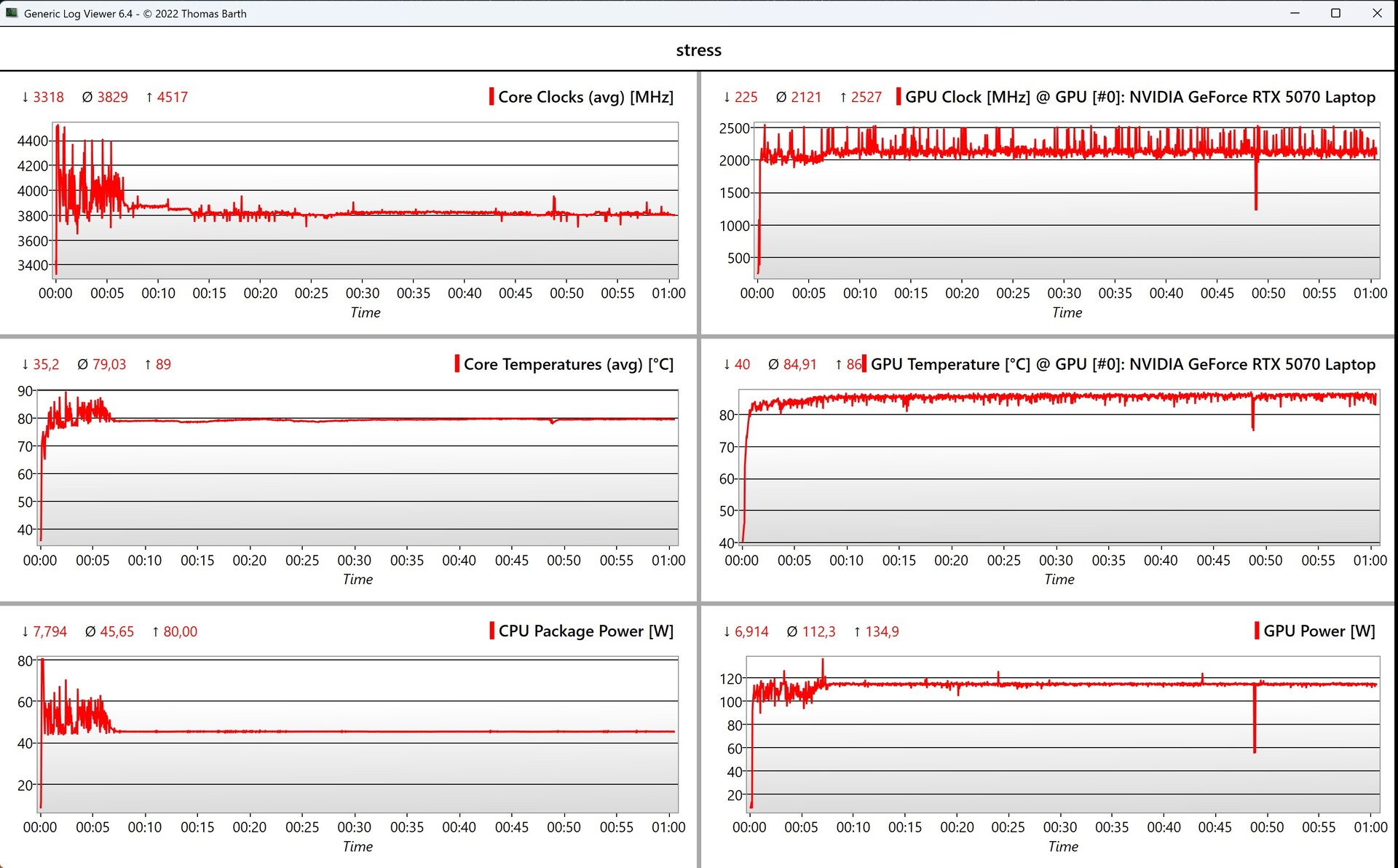Select the GPU Power [W] label
Viewport: 1398px width, 868px height.
tap(1319, 631)
